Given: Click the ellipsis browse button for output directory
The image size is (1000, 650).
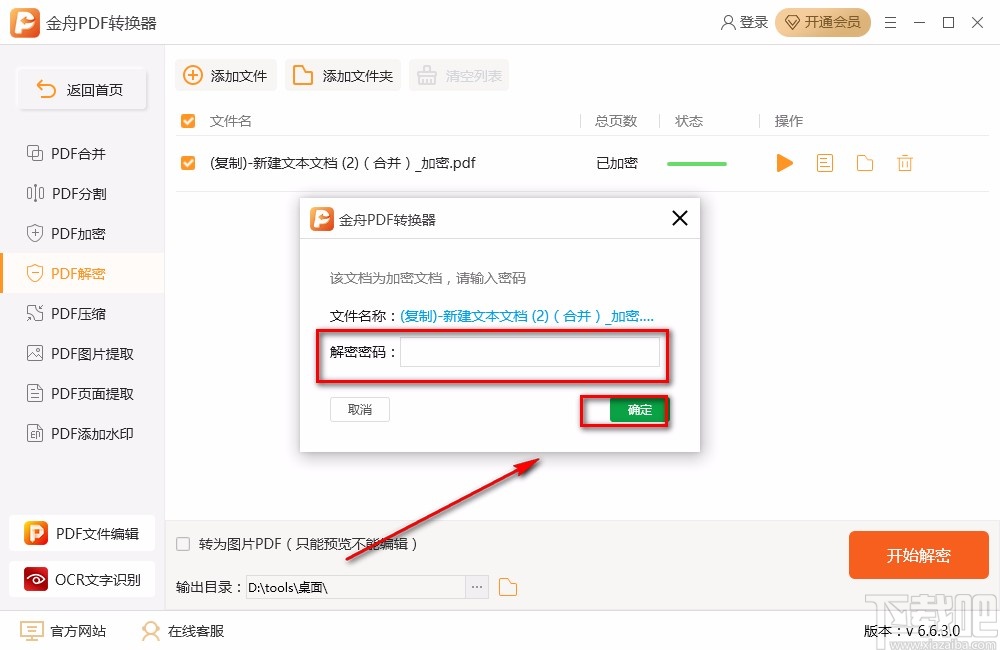Looking at the screenshot, I should pos(477,587).
